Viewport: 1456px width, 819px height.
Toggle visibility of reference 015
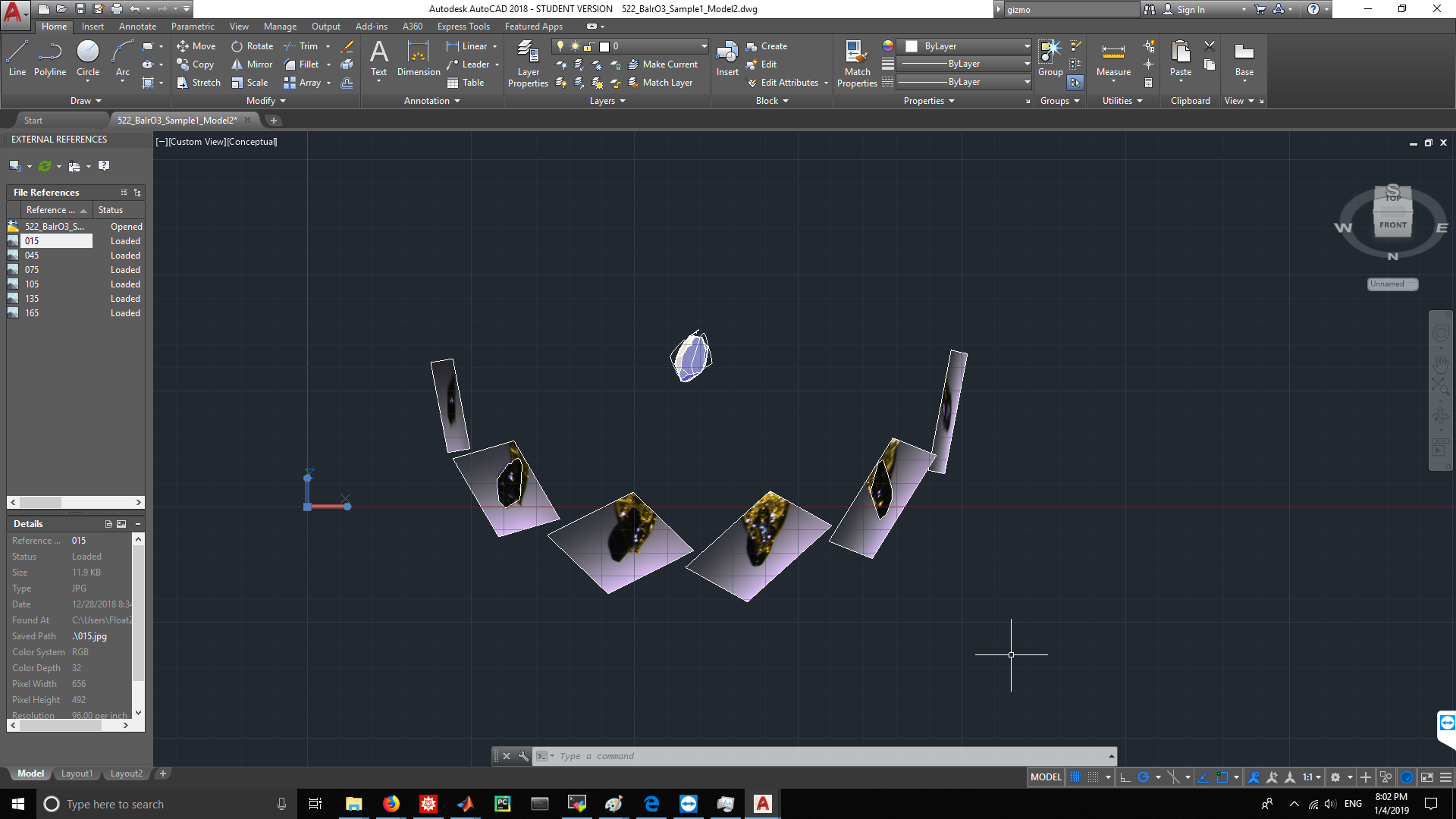tap(14, 240)
